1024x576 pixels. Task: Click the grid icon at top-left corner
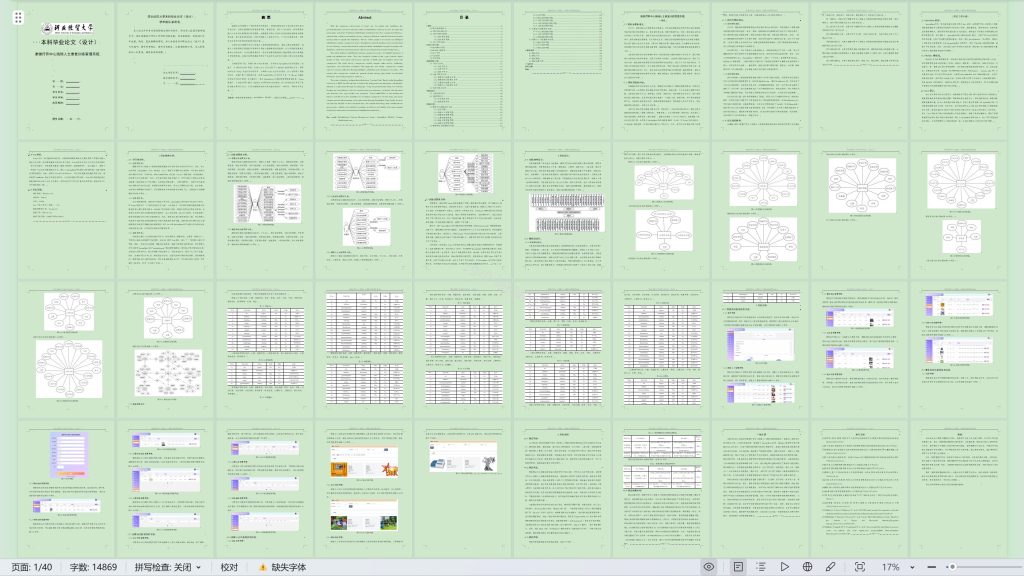(18, 18)
